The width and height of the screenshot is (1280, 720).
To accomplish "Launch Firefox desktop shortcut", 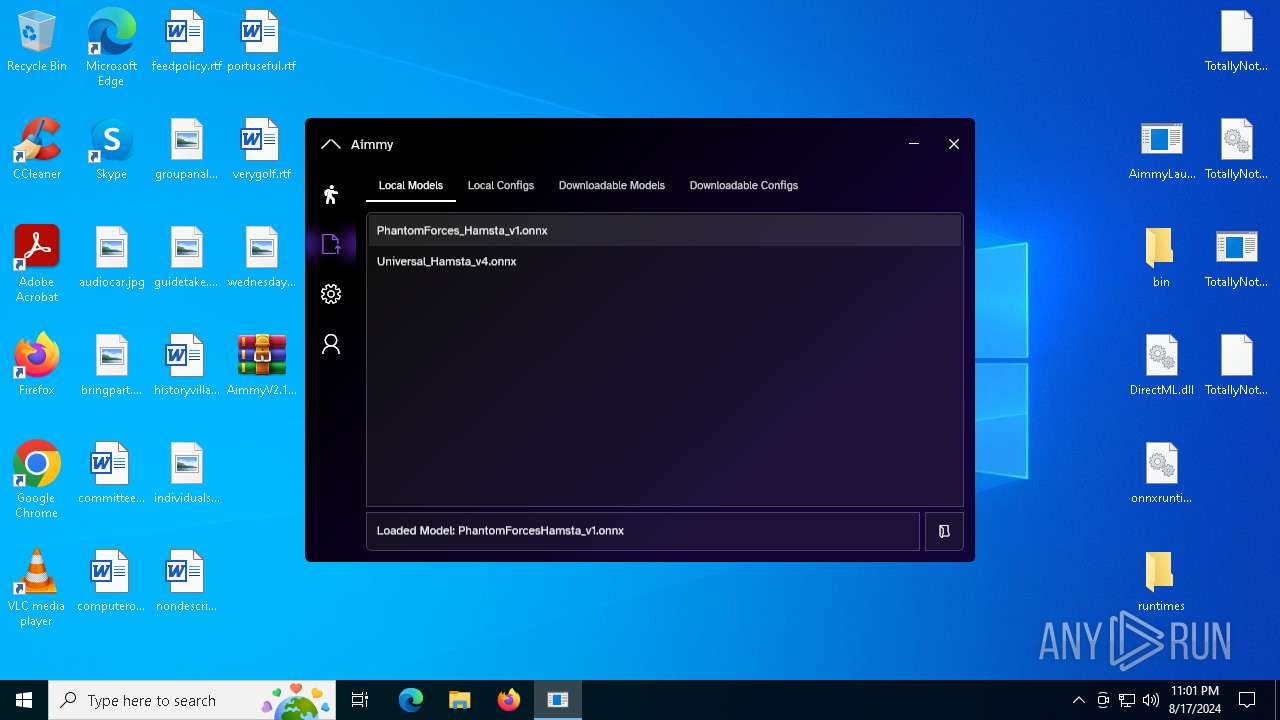I will click(37, 366).
